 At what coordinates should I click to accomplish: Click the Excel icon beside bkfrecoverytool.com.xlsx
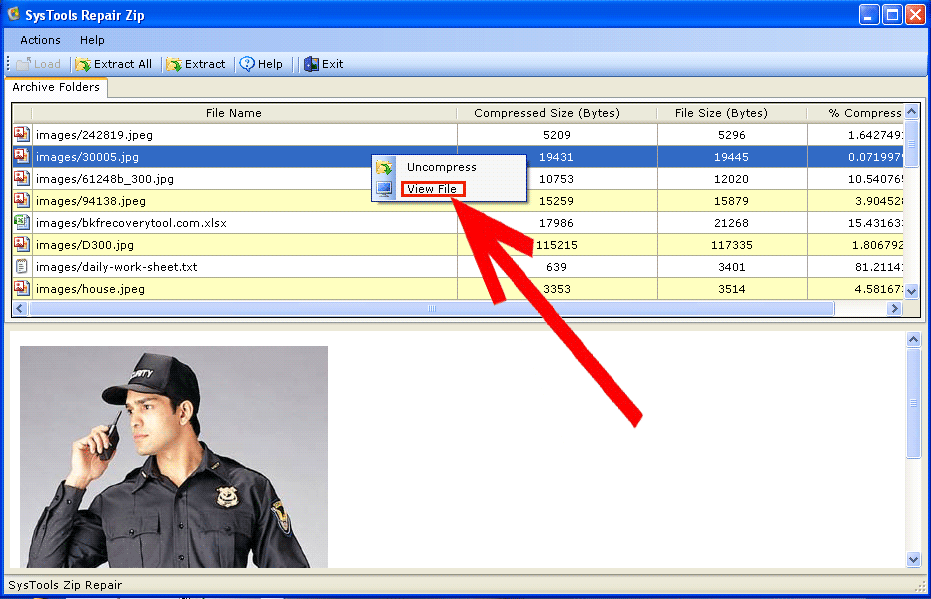click(x=21, y=222)
